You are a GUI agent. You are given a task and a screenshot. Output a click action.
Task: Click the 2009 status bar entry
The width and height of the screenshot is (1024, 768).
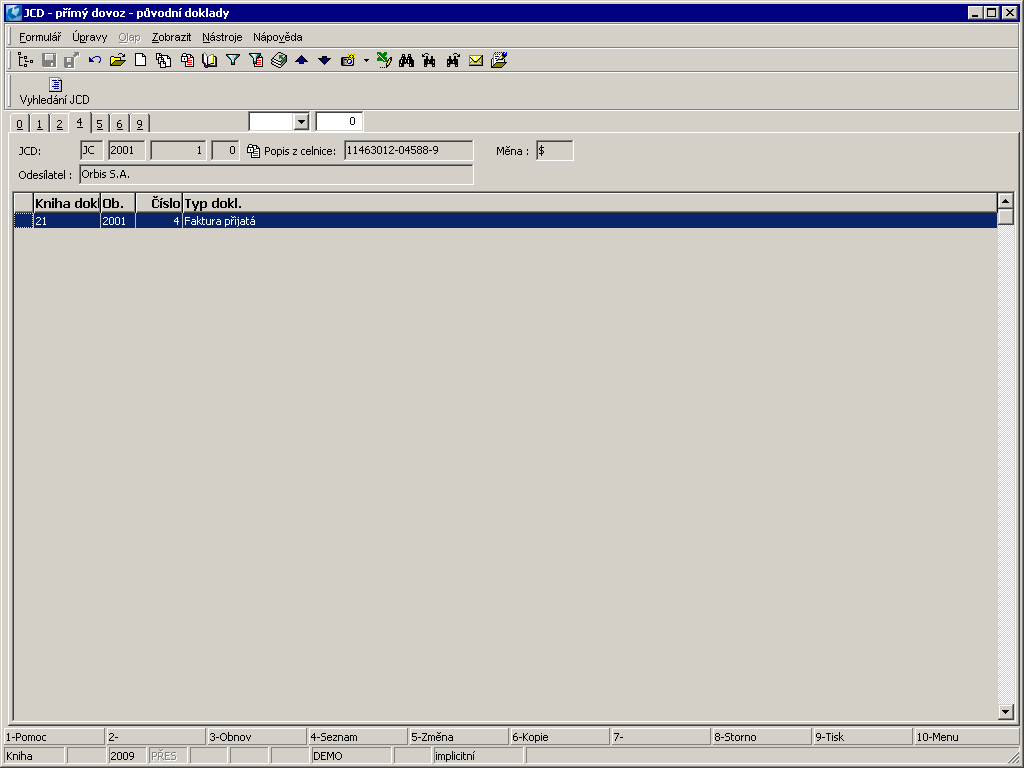pos(127,756)
